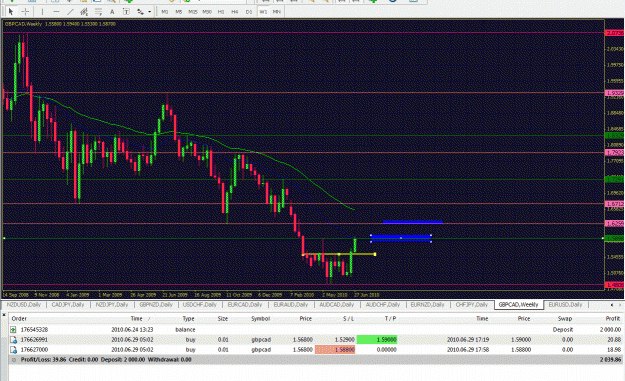
Task: Select the GBPCAD,Weekly chart tab
Action: (x=519, y=304)
